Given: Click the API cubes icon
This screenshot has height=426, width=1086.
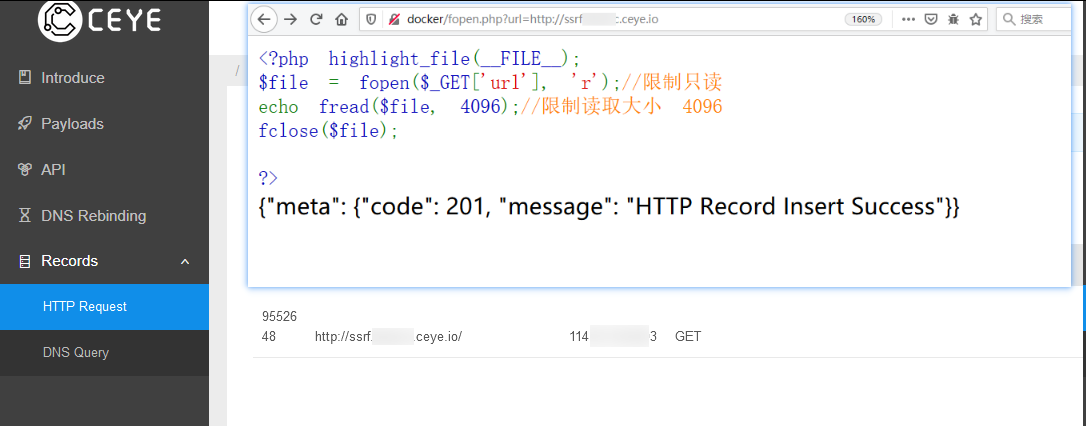Looking at the screenshot, I should 25,170.
